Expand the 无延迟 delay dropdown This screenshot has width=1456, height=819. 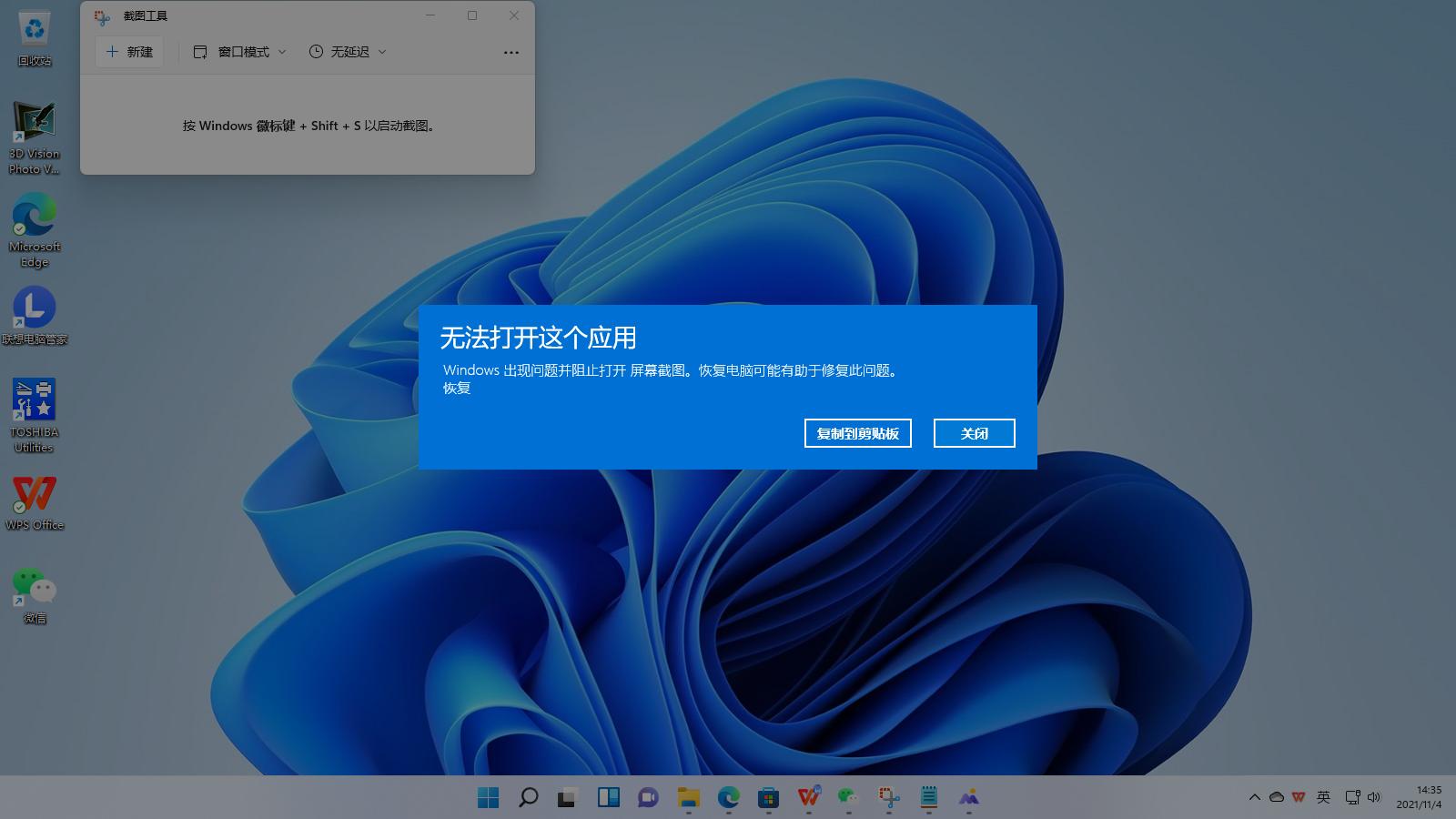[x=349, y=51]
